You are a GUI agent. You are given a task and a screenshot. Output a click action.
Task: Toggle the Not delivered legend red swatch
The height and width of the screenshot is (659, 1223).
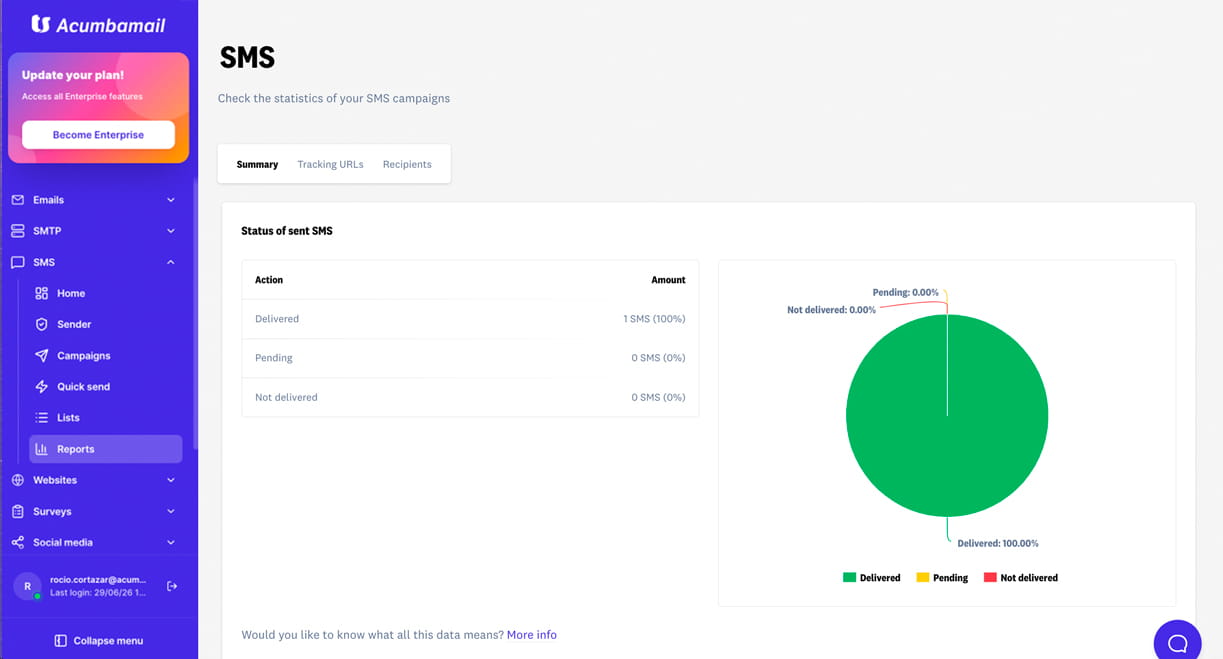[990, 578]
